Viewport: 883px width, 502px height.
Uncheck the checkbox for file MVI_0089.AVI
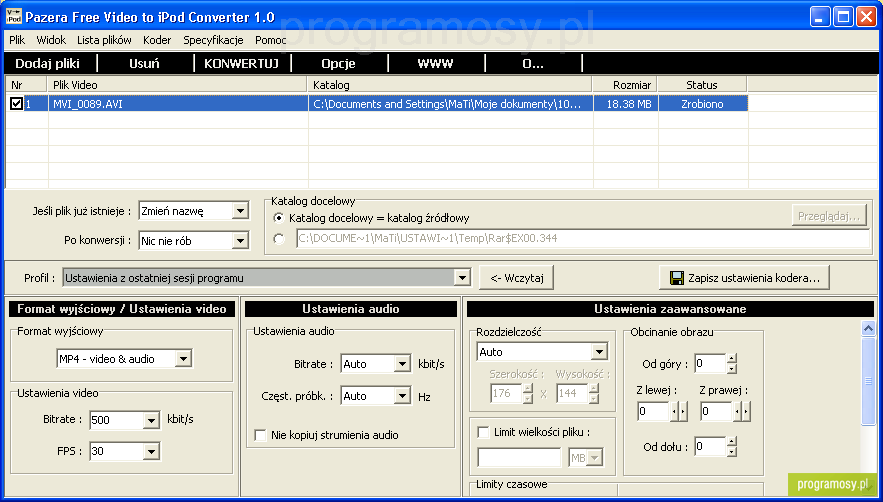(16, 104)
